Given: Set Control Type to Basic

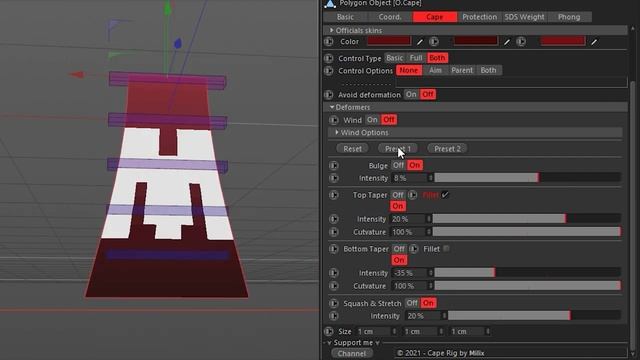Looking at the screenshot, I should coord(394,58).
